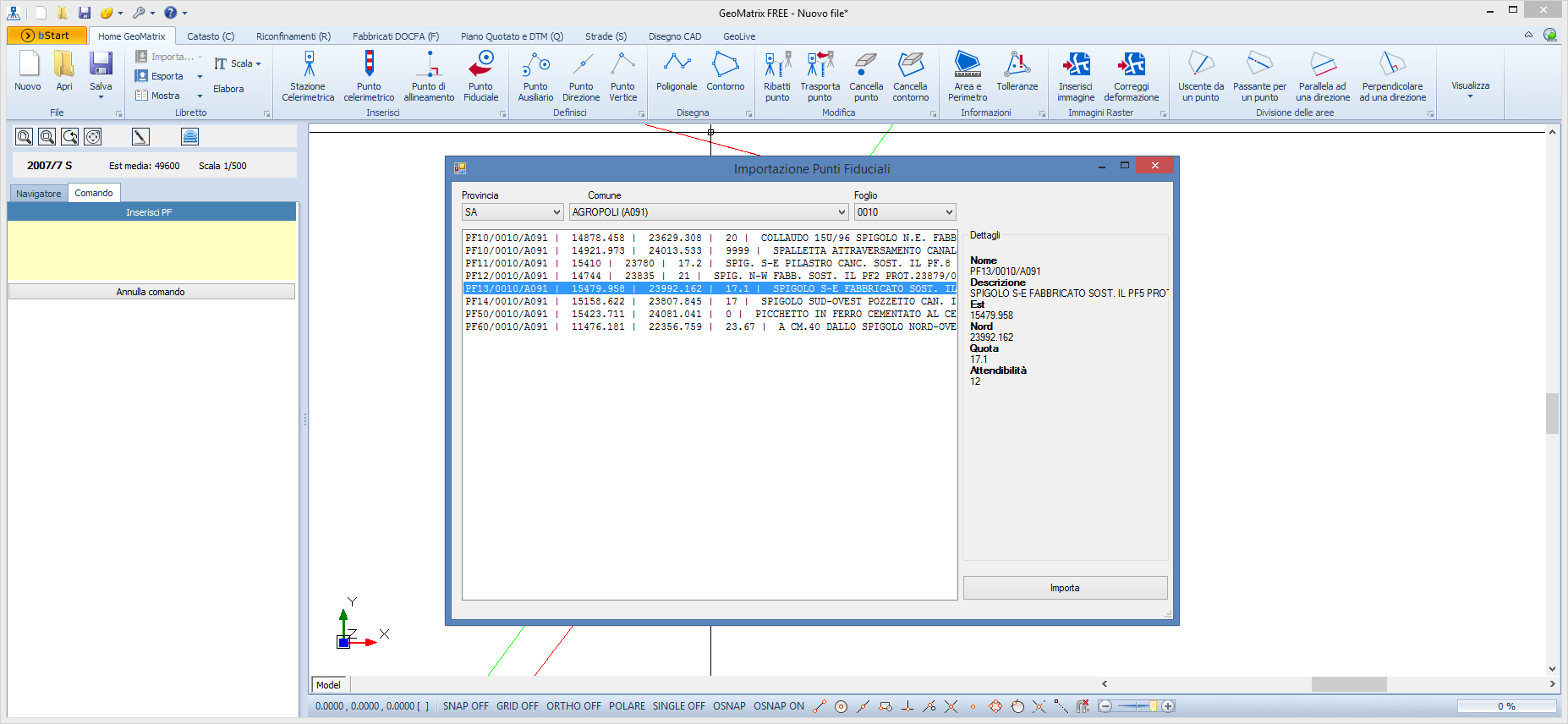This screenshot has width=1568, height=724.
Task: Define a Punto Direzione
Action: [581, 76]
